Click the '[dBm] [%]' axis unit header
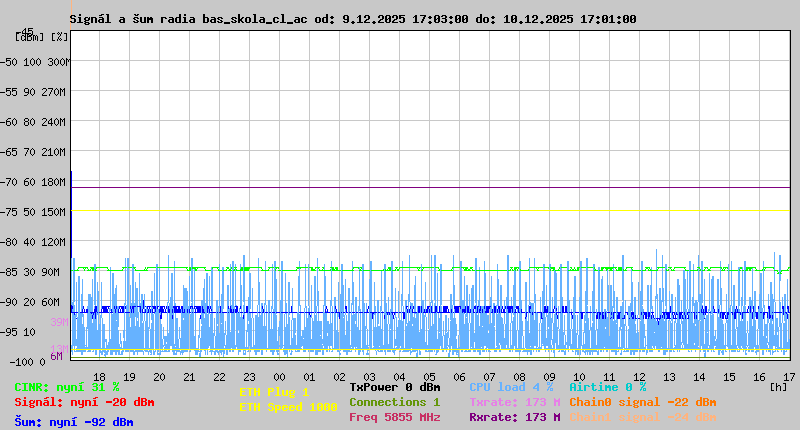The image size is (800, 430). (42, 37)
